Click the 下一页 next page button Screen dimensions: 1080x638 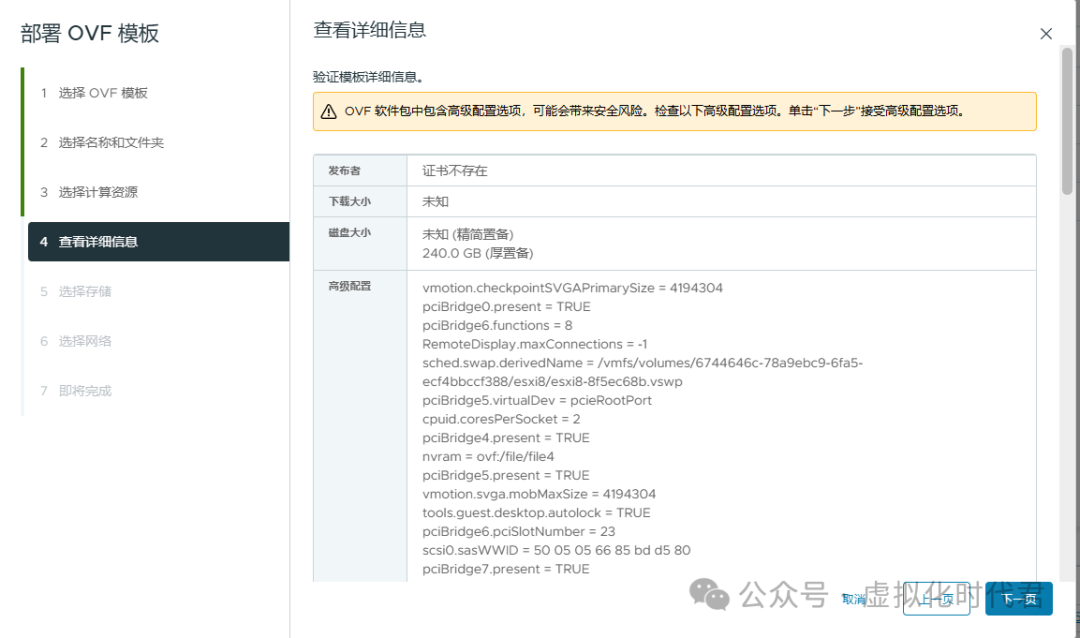pyautogui.click(x=1019, y=599)
